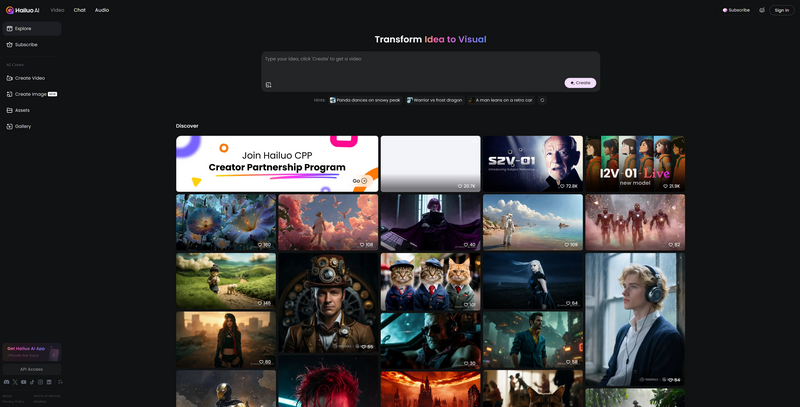
Task: Open the white-haired woman at night thumbnail
Action: click(533, 281)
